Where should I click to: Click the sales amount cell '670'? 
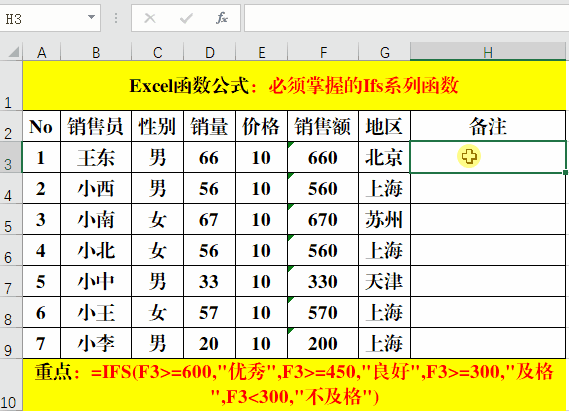tap(323, 219)
